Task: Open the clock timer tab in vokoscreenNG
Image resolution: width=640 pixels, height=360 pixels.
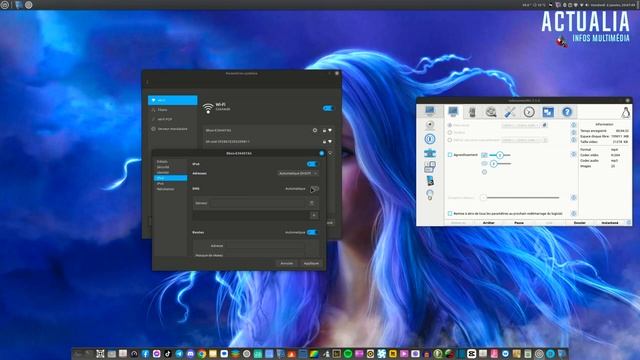Action: (529, 111)
